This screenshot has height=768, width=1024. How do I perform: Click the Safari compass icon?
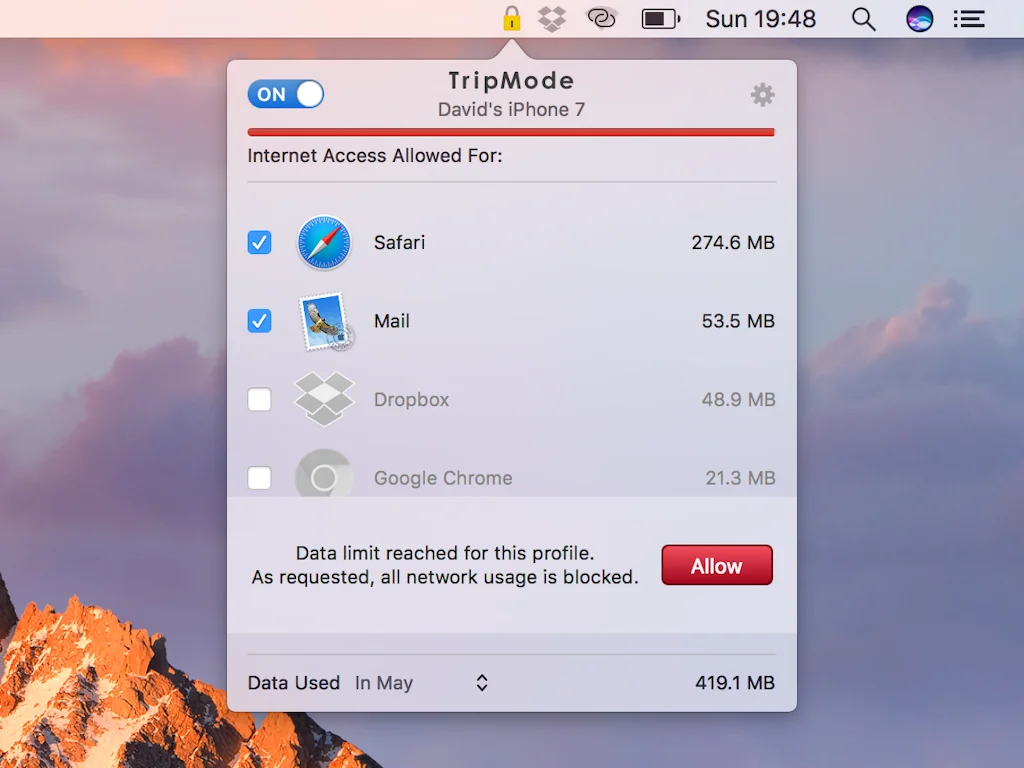324,243
